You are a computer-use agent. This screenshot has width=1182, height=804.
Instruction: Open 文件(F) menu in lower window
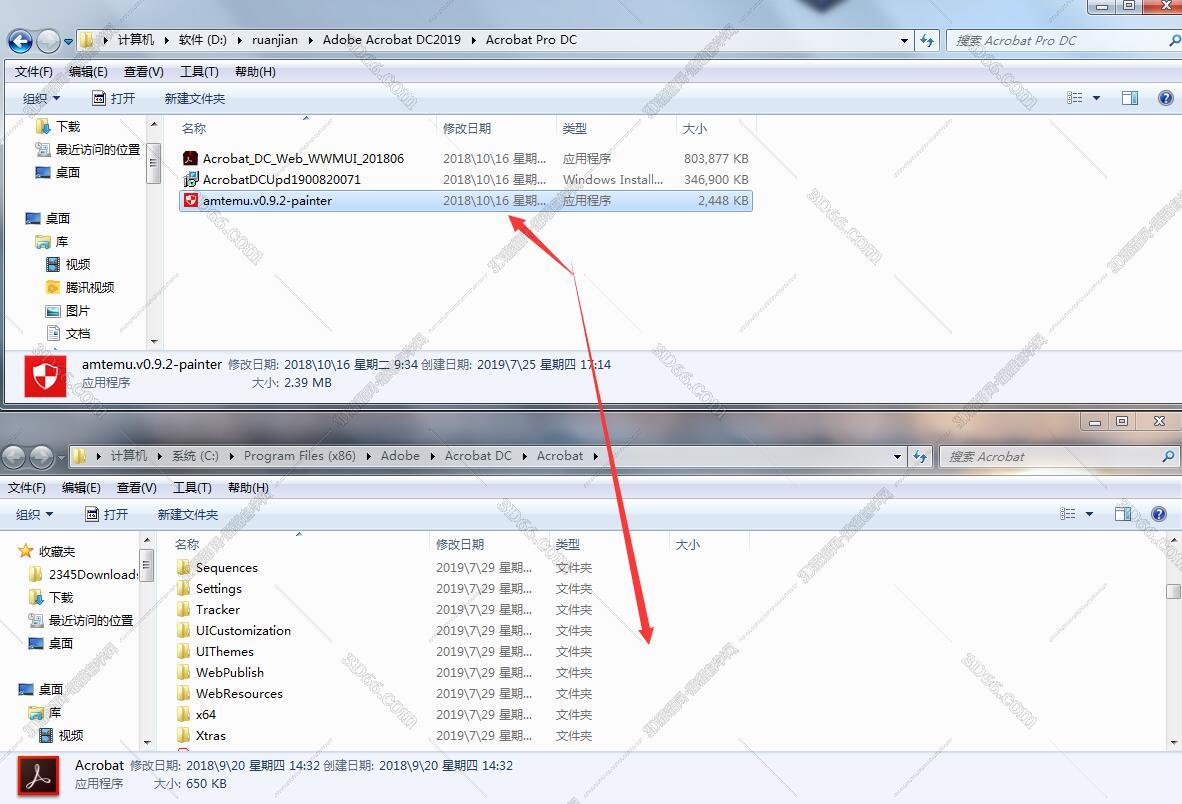[x=26, y=488]
